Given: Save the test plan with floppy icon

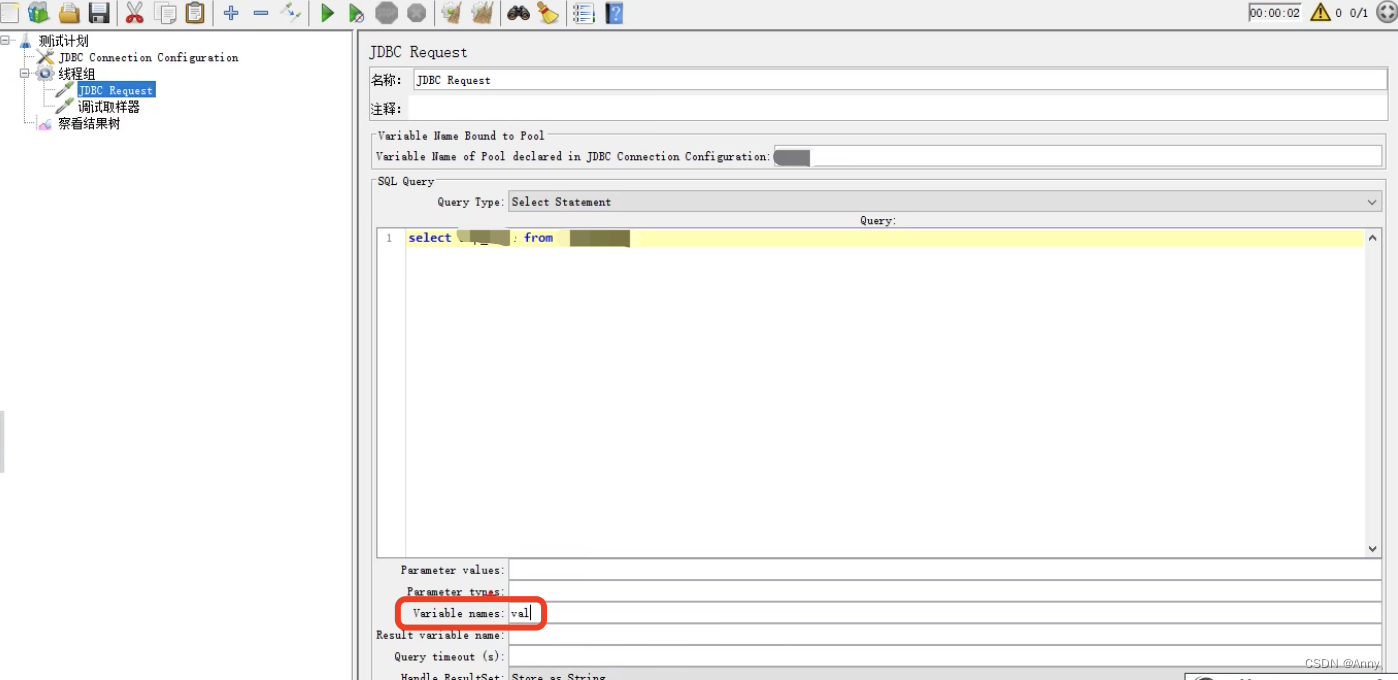Looking at the screenshot, I should click(x=99, y=13).
